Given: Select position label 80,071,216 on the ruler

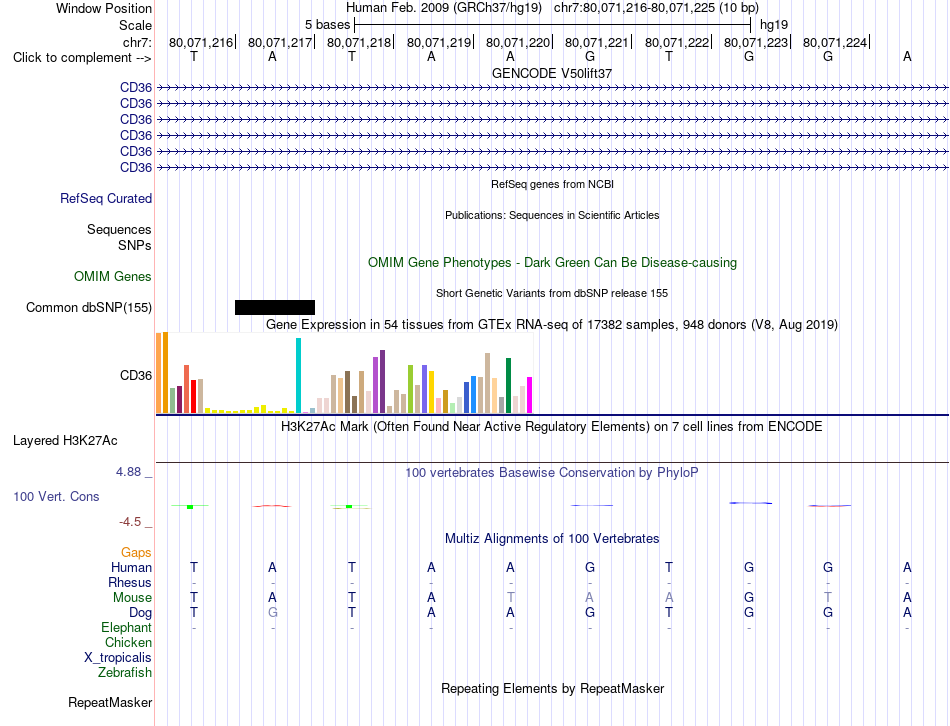Looking at the screenshot, I should [201, 42].
